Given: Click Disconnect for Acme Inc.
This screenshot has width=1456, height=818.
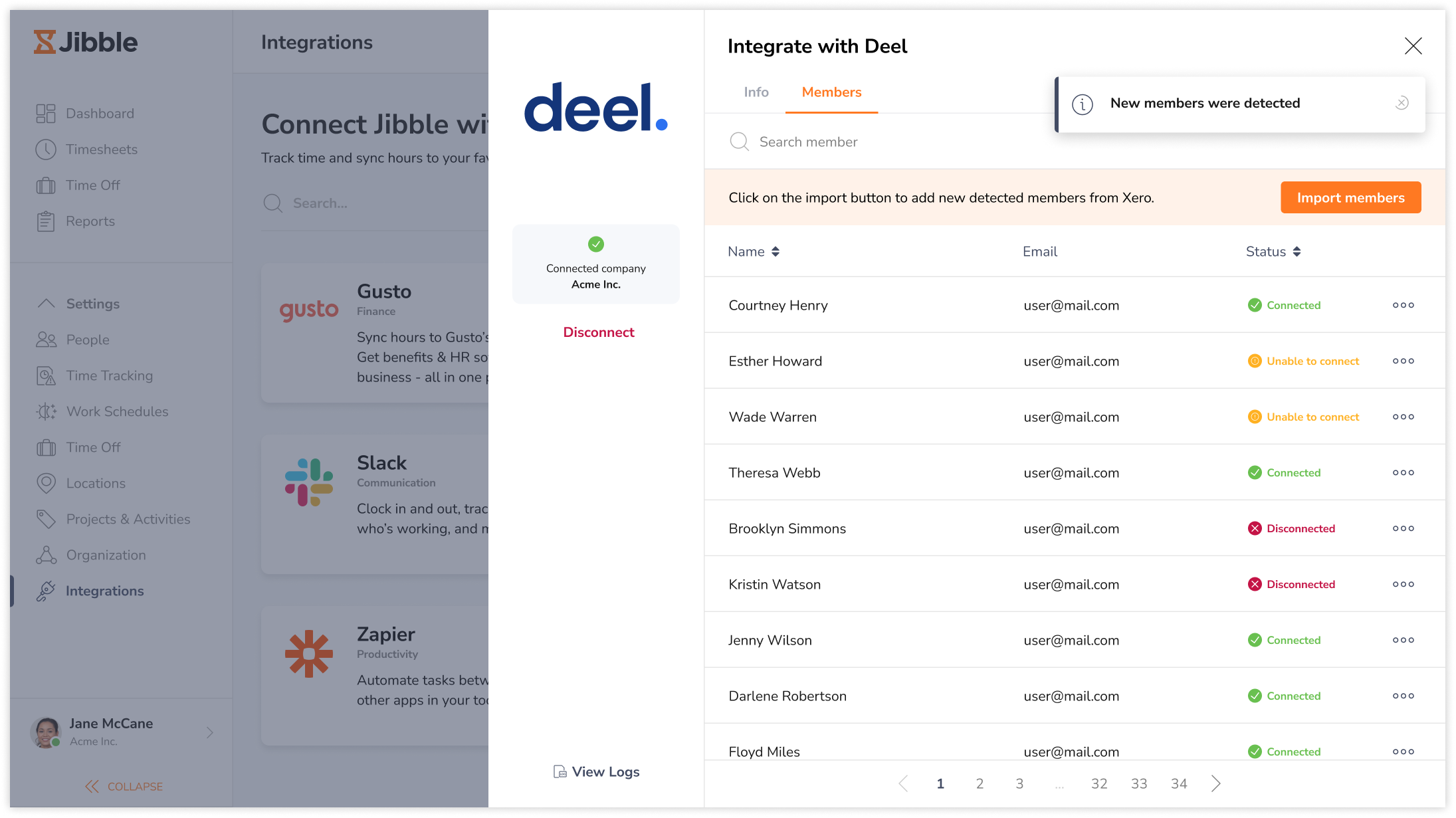Looking at the screenshot, I should point(599,332).
